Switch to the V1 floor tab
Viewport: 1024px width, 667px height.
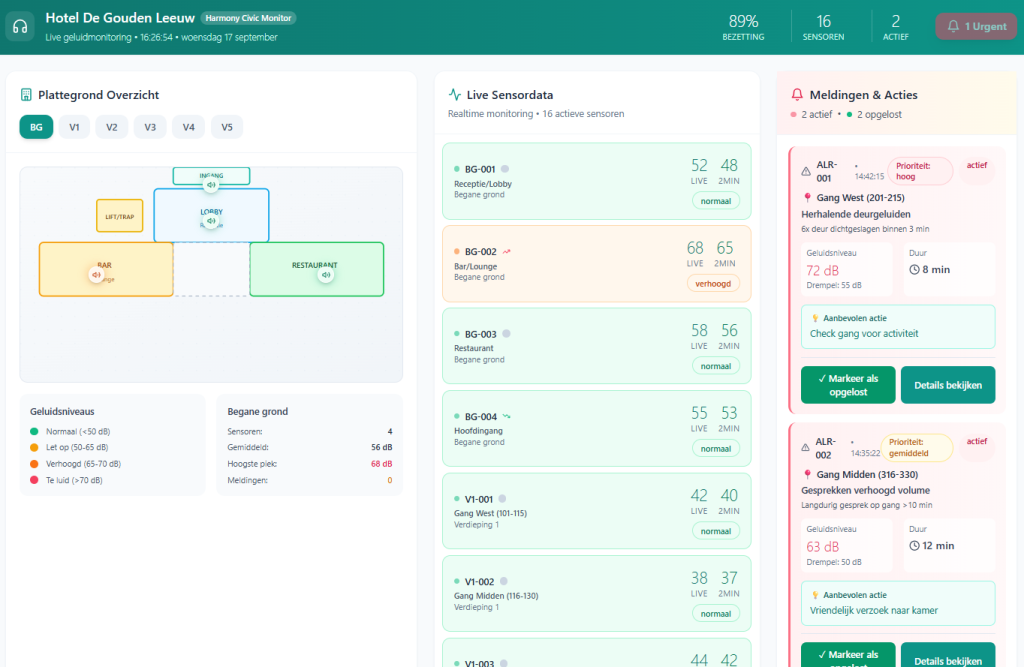pos(74,127)
